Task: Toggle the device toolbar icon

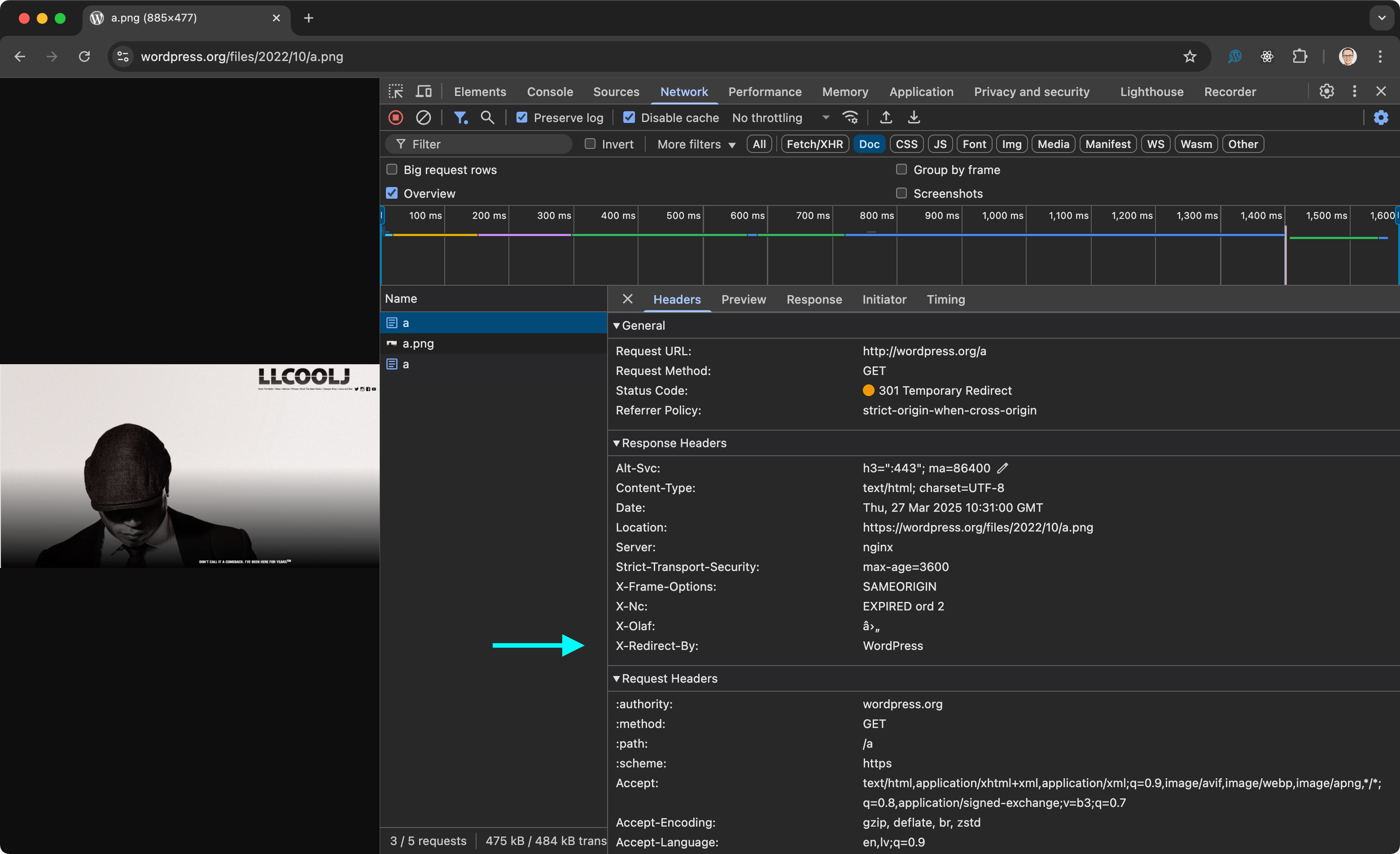Action: click(424, 91)
